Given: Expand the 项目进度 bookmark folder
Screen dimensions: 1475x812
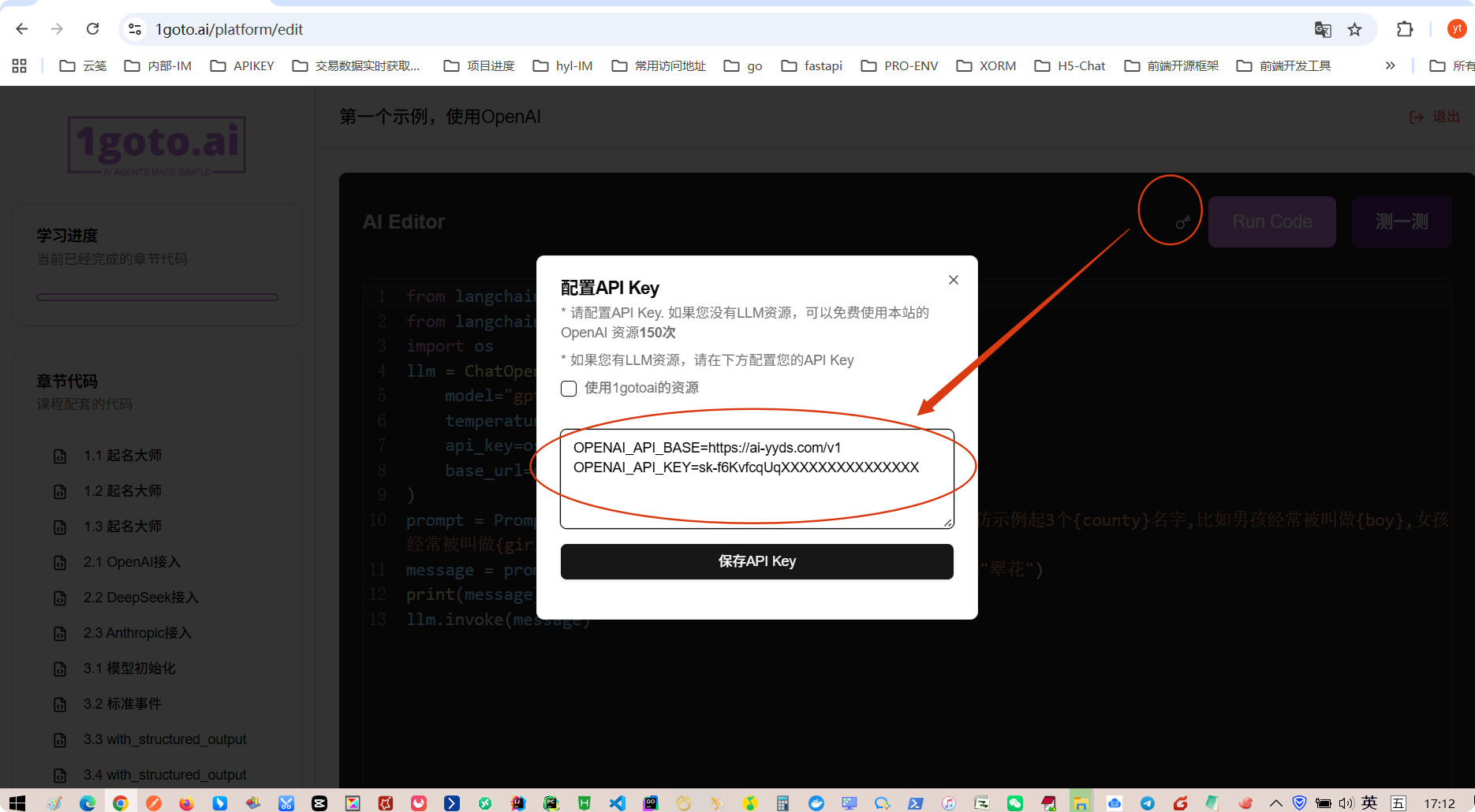Looking at the screenshot, I should pos(479,65).
